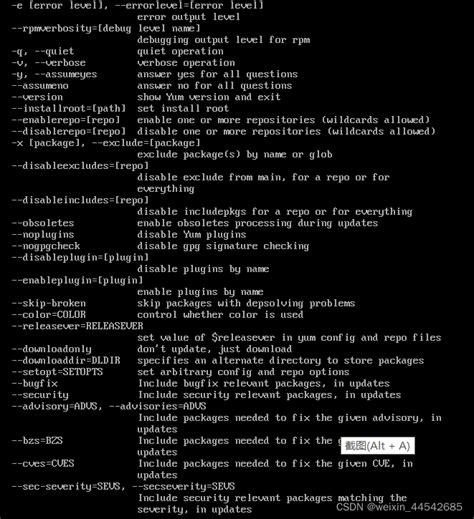This screenshot has width=474, height=519.
Task: Click the --cves=CVES option text
Action: 43,464
